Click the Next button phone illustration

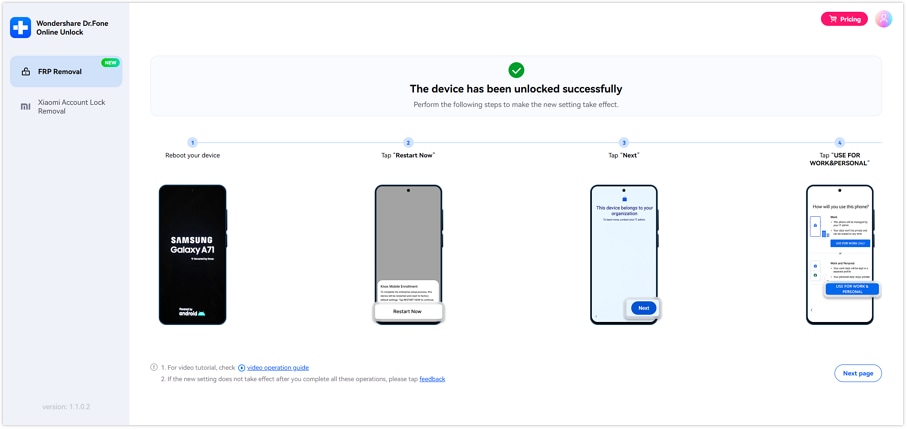click(625, 254)
